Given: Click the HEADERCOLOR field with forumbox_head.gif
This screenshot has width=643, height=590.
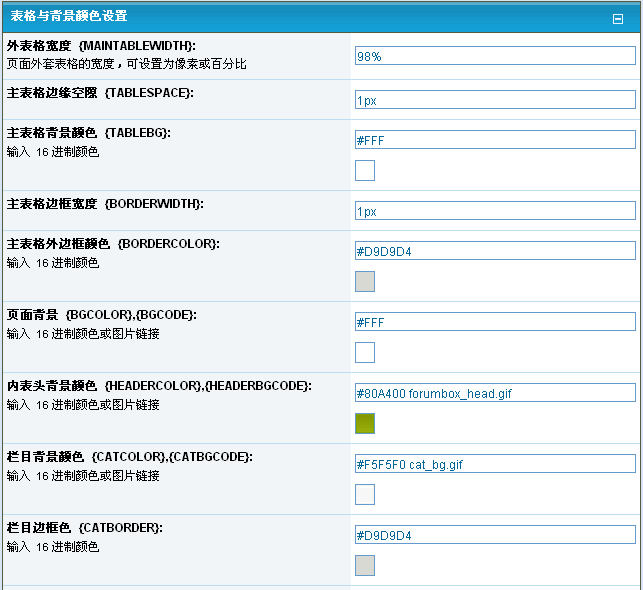Looking at the screenshot, I should point(495,393).
